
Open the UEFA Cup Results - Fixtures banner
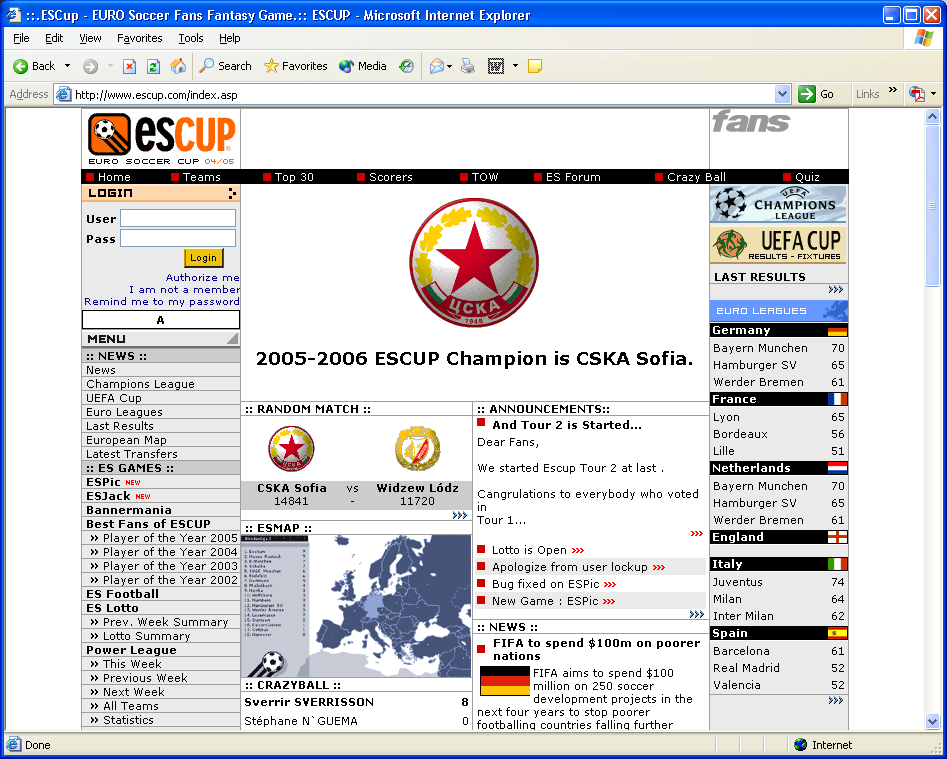[778, 245]
